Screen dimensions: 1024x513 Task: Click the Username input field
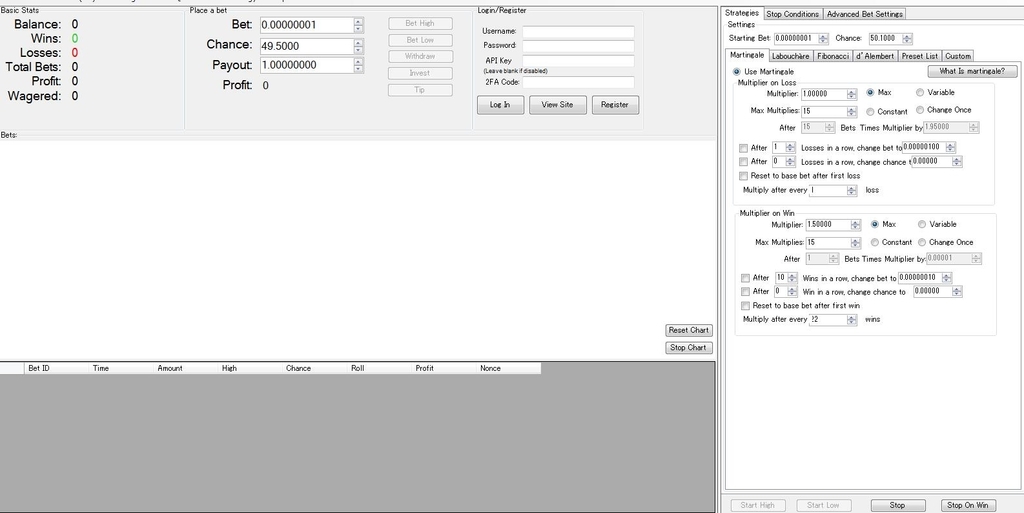(x=578, y=31)
